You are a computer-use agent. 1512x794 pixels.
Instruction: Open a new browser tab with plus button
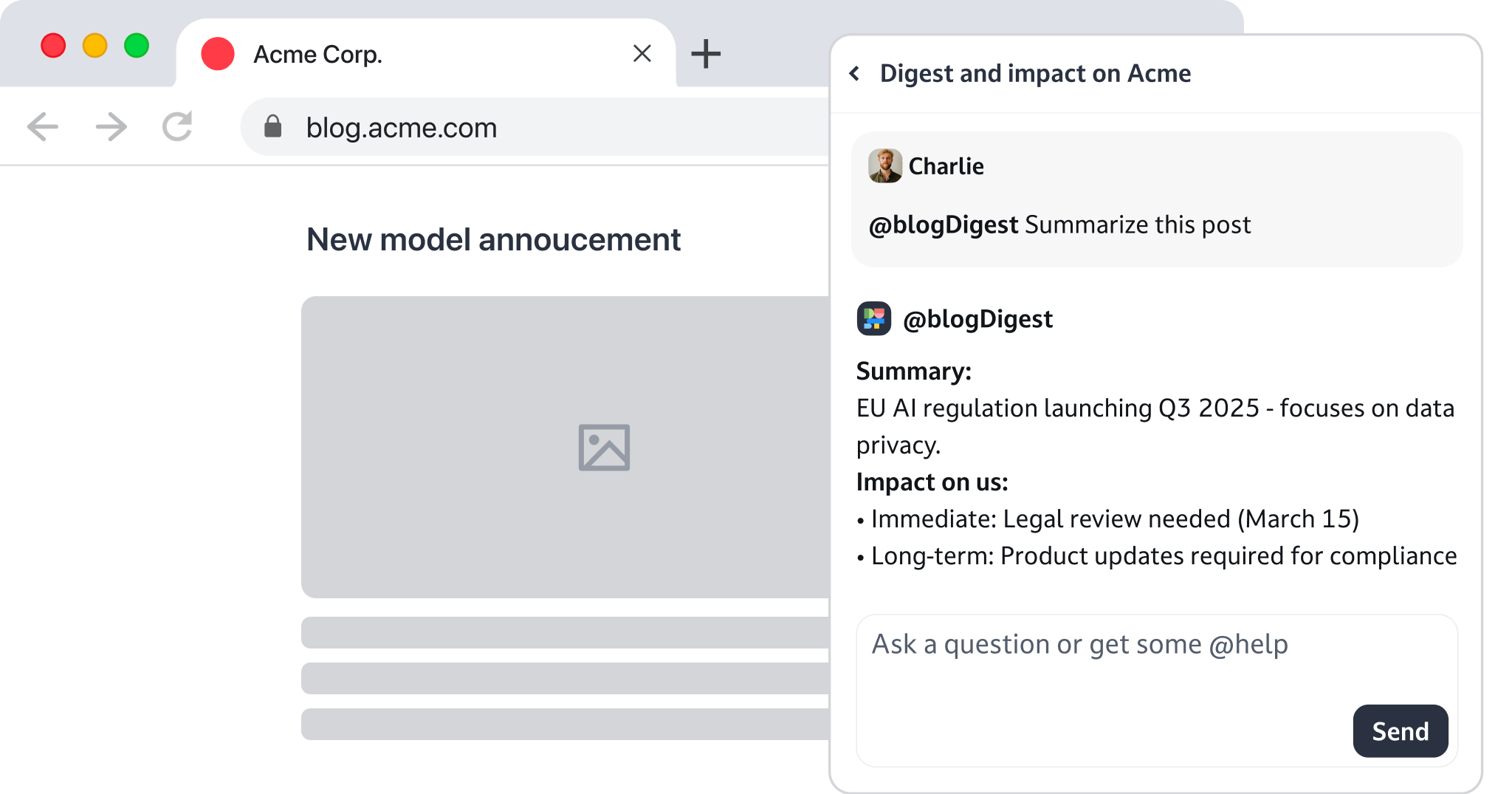[707, 54]
